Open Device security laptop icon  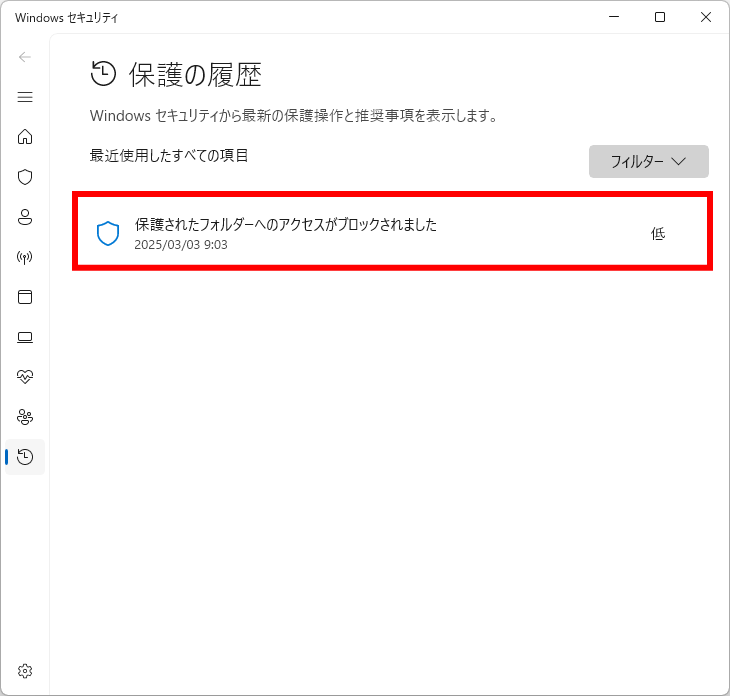pos(25,337)
